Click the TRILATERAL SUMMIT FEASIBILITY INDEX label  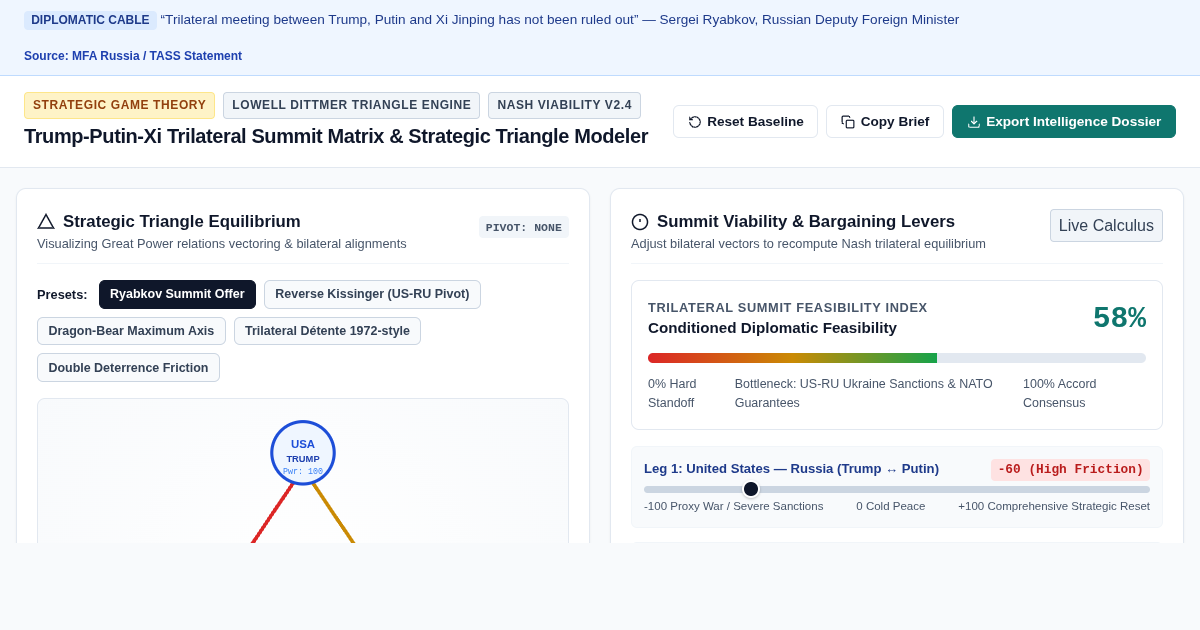(x=788, y=308)
